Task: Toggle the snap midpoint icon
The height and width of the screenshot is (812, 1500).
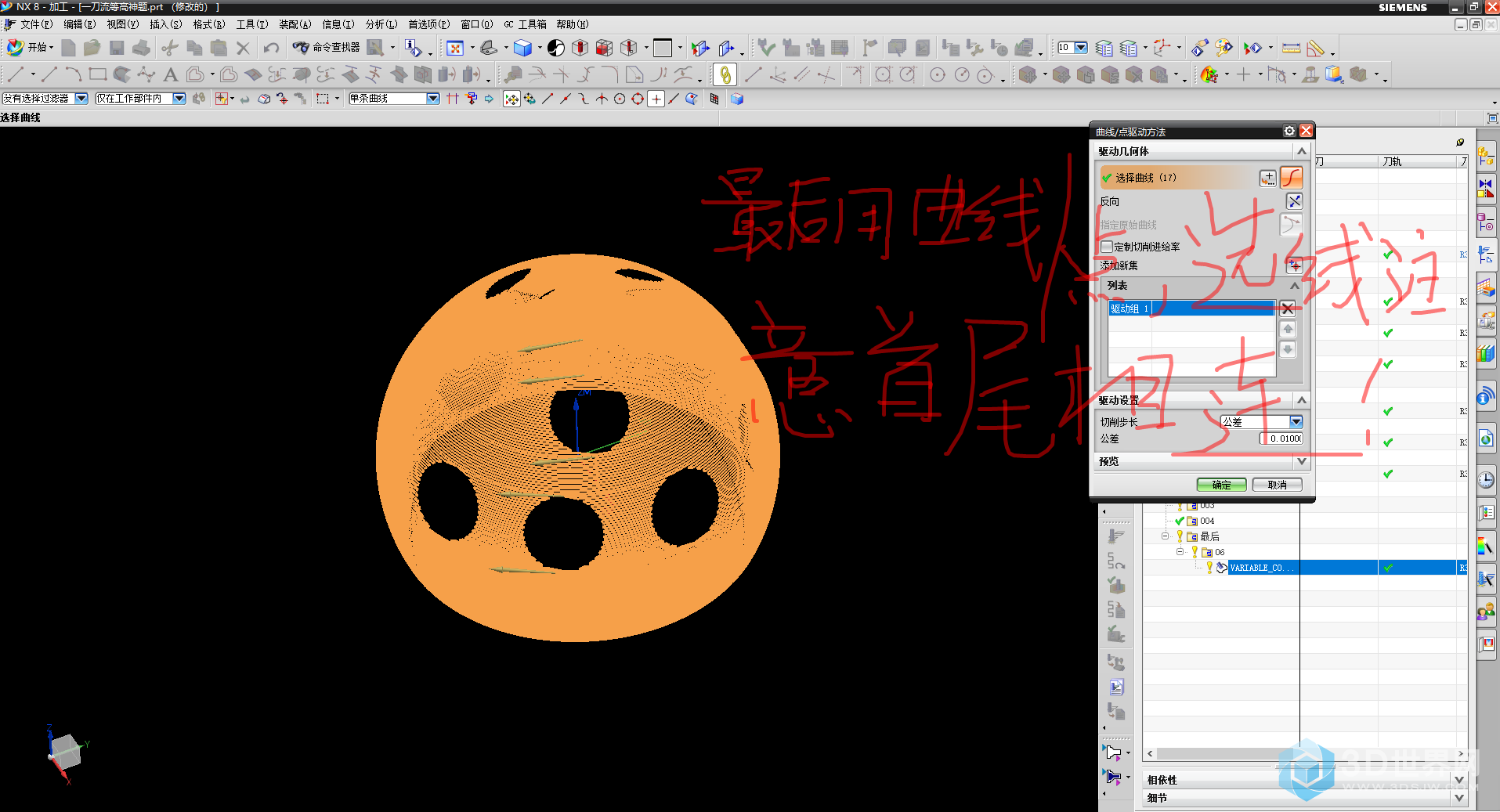Action: (566, 99)
